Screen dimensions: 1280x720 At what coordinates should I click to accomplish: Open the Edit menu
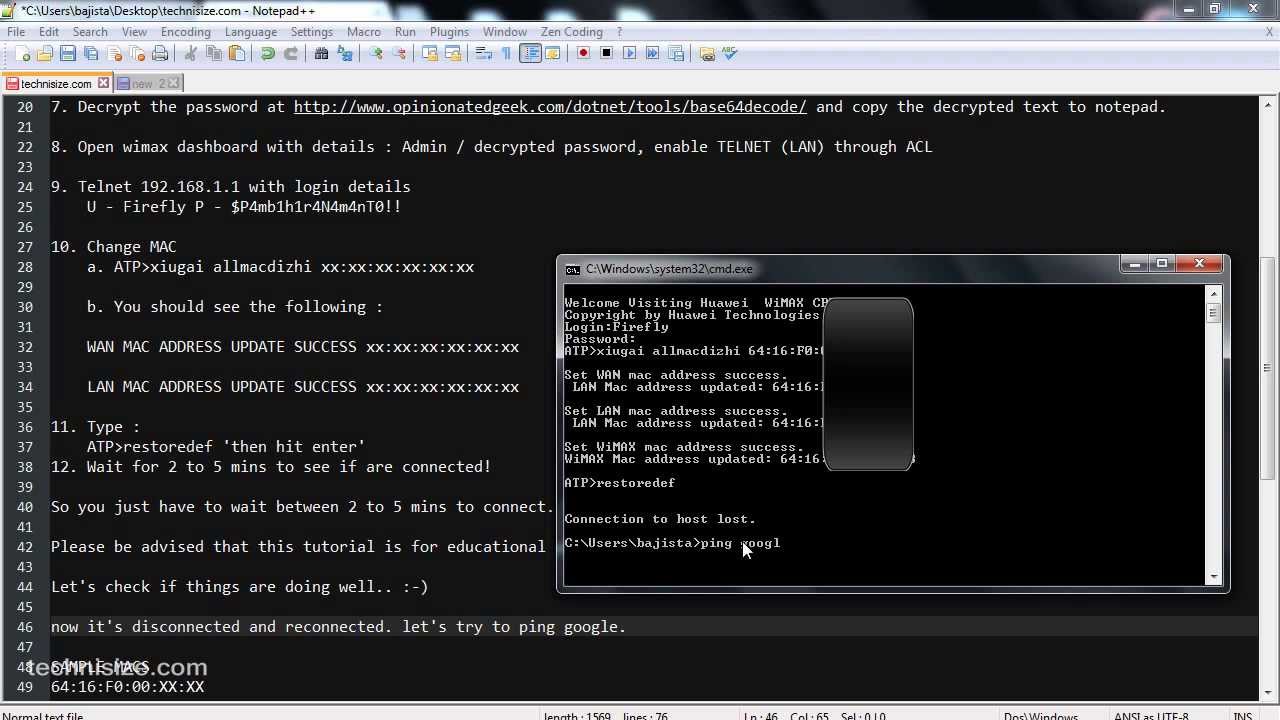click(48, 31)
